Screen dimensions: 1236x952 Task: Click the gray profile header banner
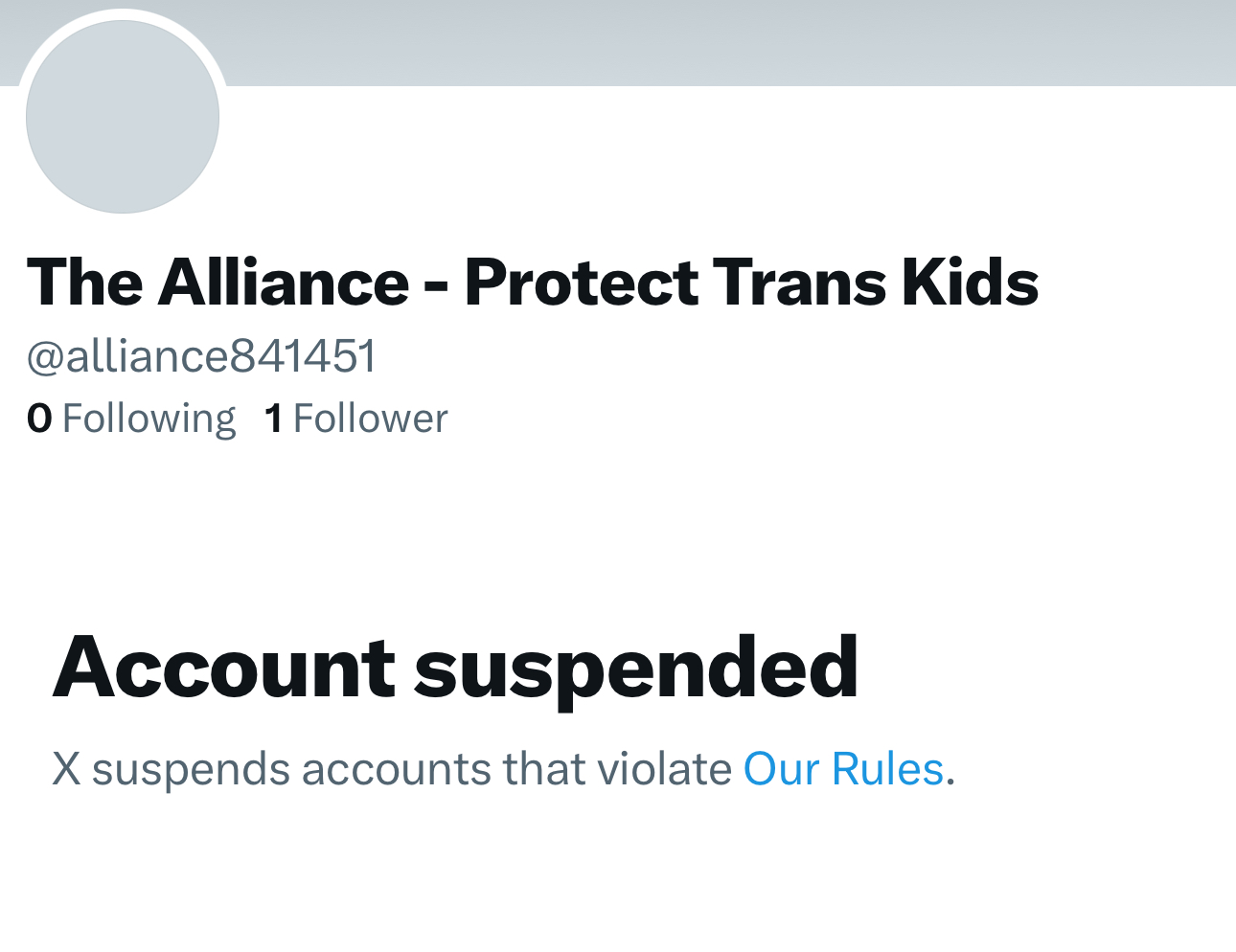click(728, 42)
